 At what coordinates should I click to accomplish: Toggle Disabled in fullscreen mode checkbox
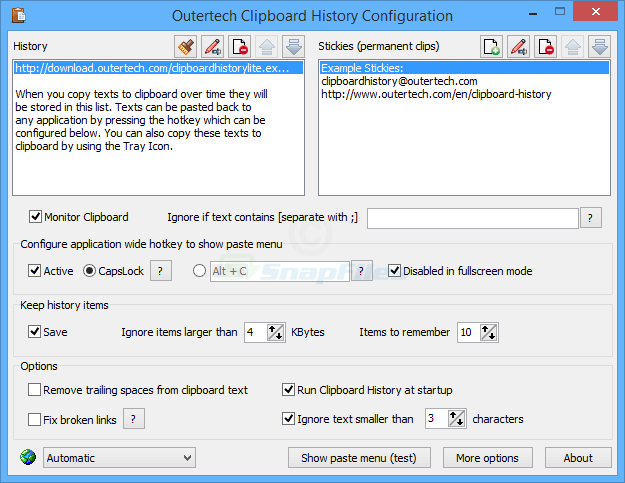[x=395, y=271]
